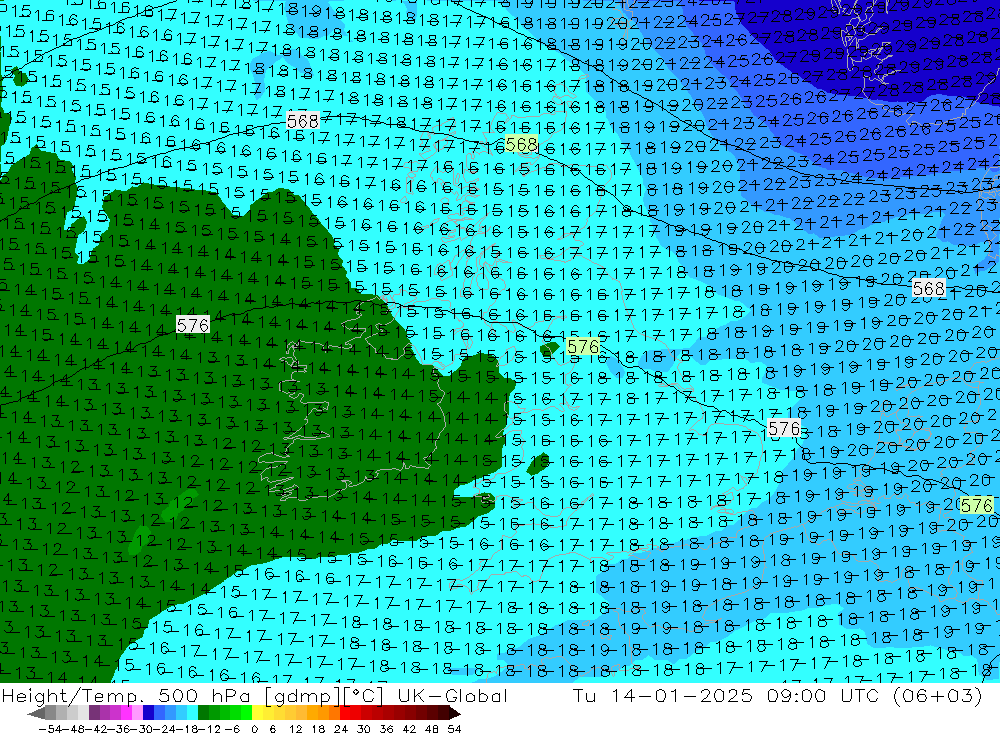Click the dark blue swatch in the legend
The image size is (1000, 733).
148,713
